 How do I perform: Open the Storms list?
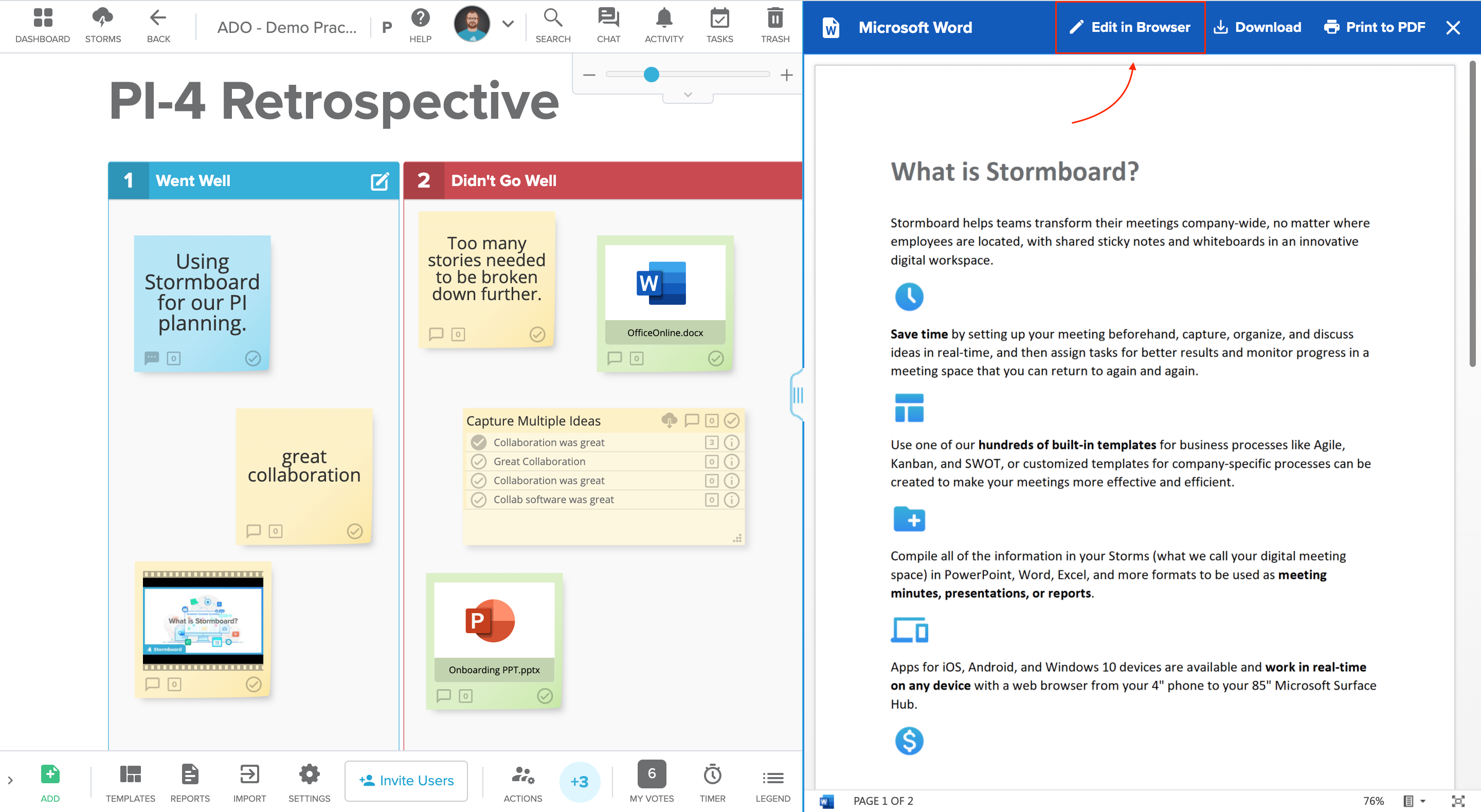103,25
